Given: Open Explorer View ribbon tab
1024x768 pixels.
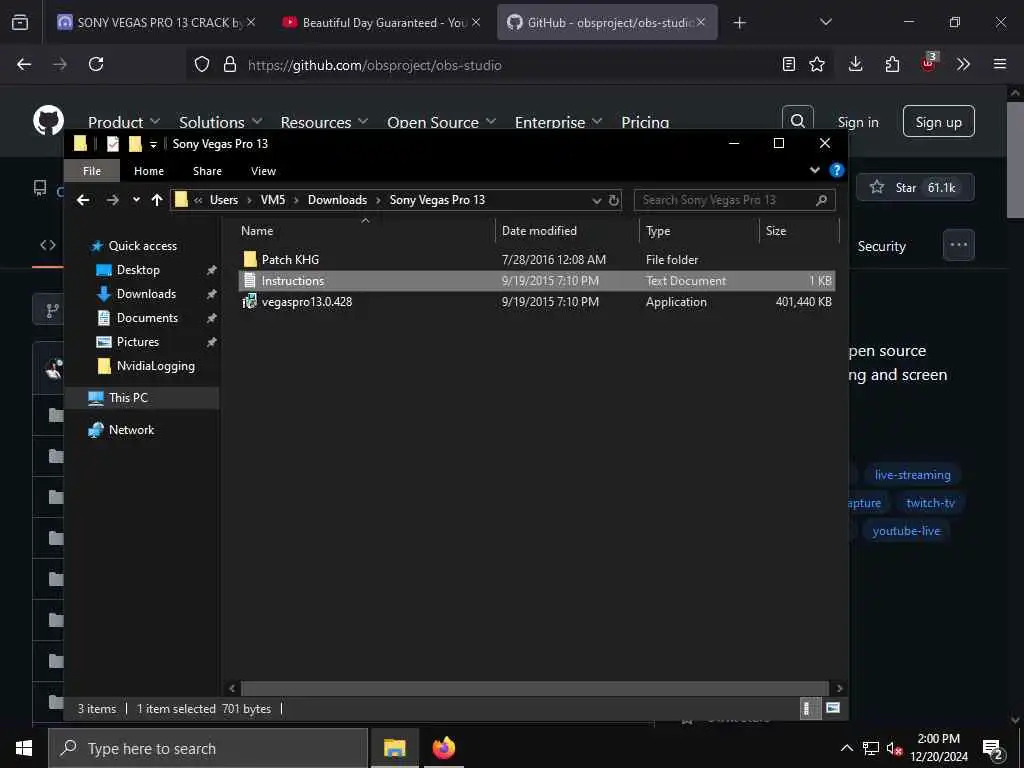Looking at the screenshot, I should pos(263,170).
